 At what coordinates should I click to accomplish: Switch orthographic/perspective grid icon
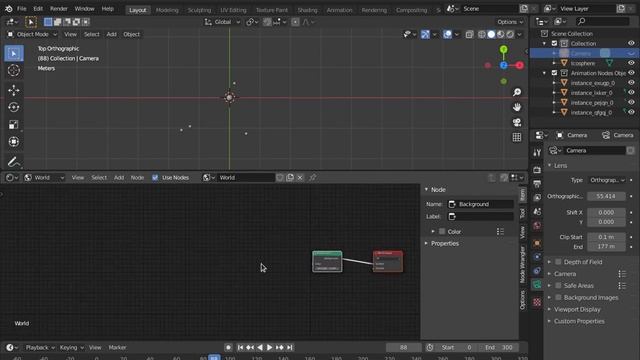pyautogui.click(x=517, y=138)
